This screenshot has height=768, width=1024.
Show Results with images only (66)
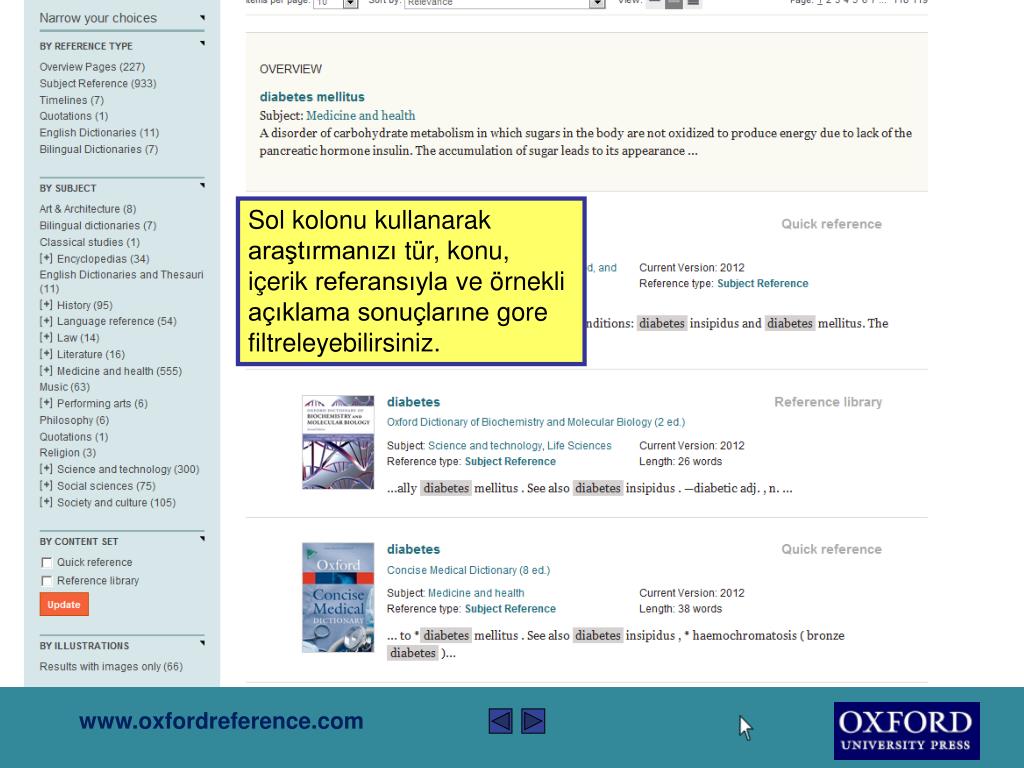111,667
